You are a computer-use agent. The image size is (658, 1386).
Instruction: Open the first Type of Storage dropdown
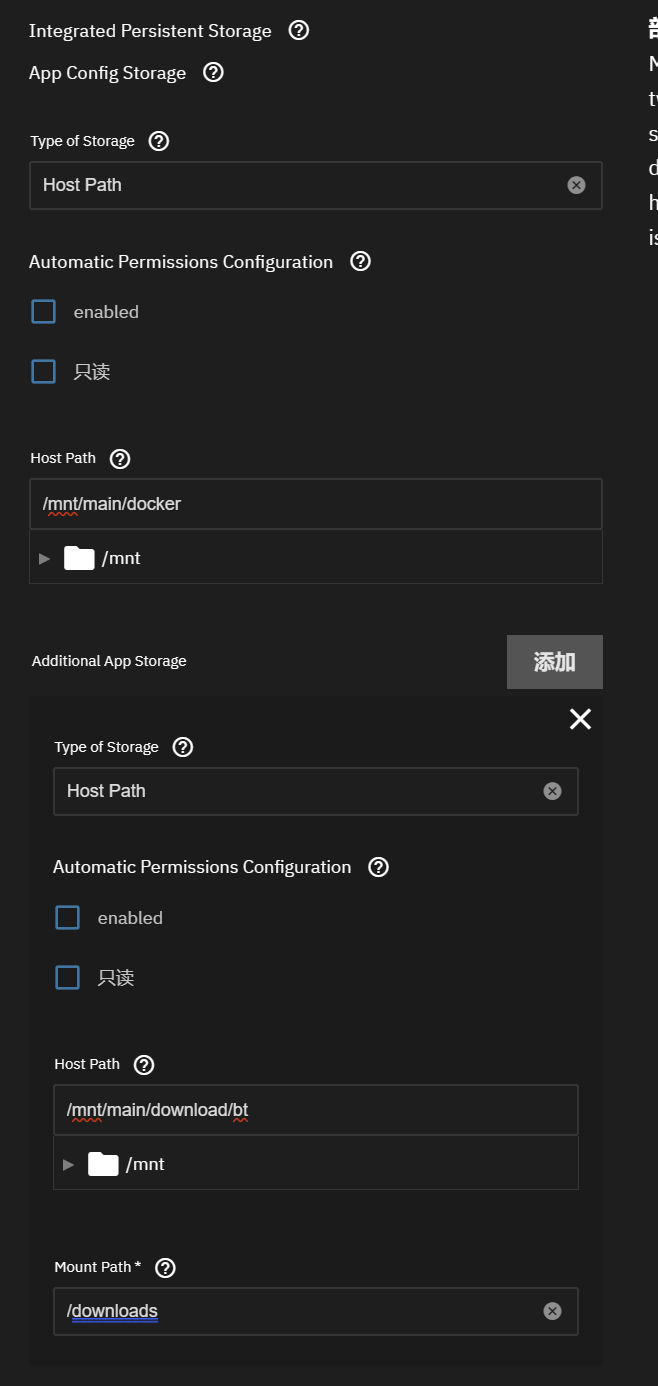point(300,185)
